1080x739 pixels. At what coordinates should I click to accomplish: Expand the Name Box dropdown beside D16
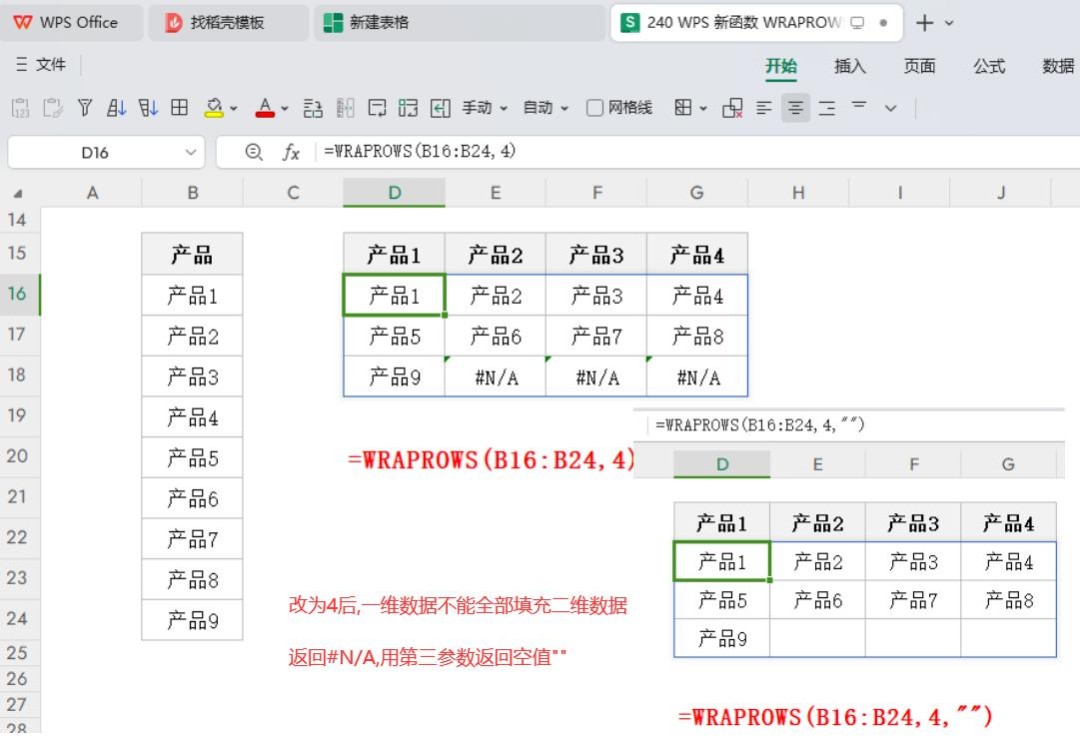click(193, 152)
